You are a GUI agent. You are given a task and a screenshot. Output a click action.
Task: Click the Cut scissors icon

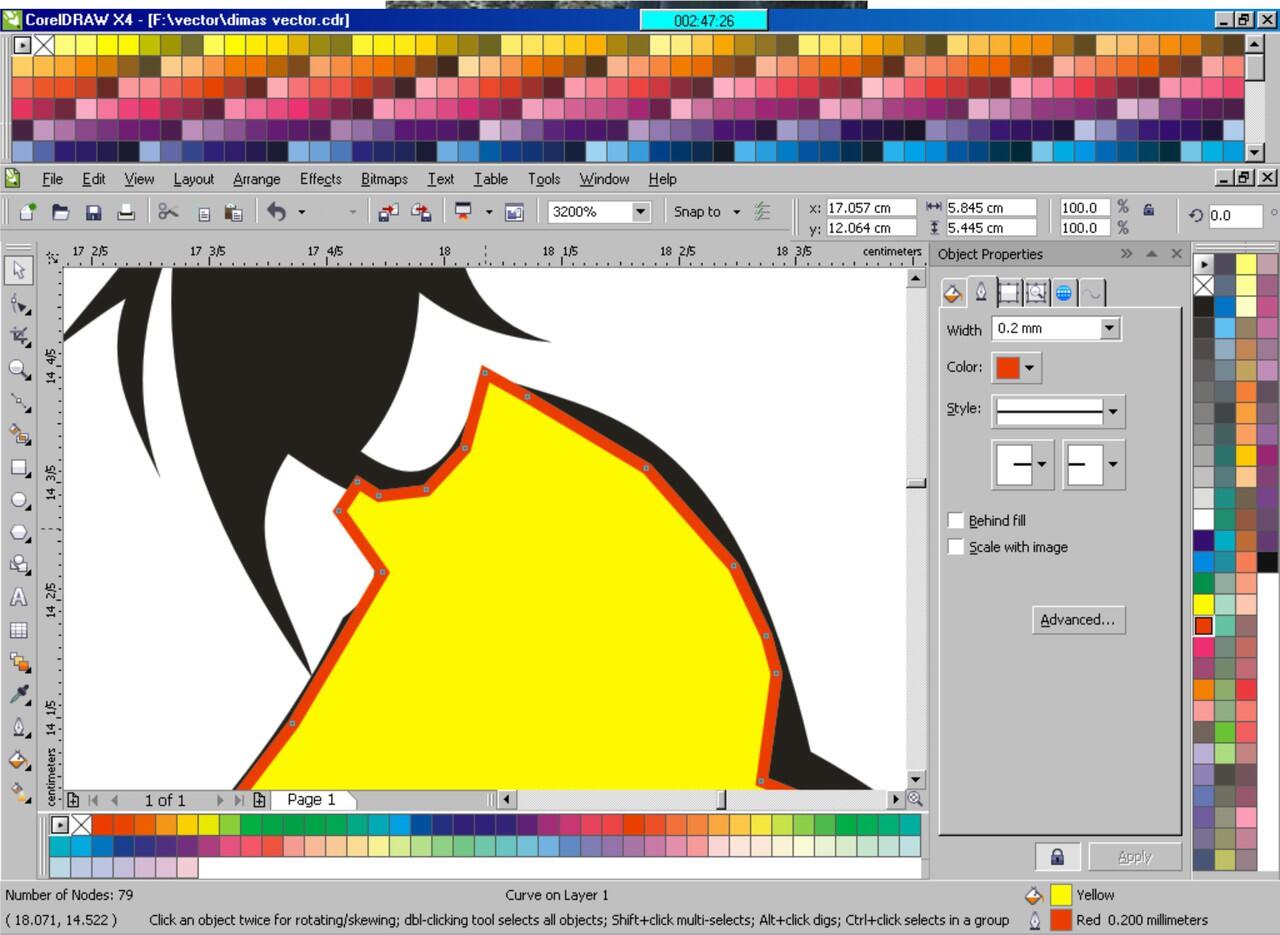pos(168,212)
